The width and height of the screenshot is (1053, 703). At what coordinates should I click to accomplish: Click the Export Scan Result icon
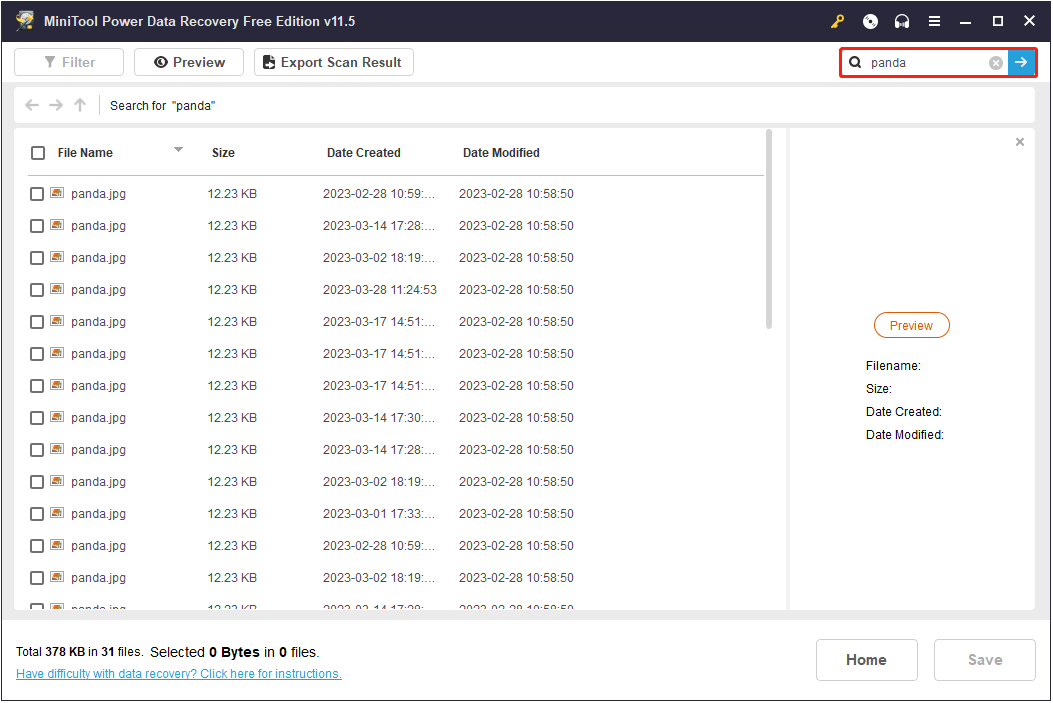(267, 61)
